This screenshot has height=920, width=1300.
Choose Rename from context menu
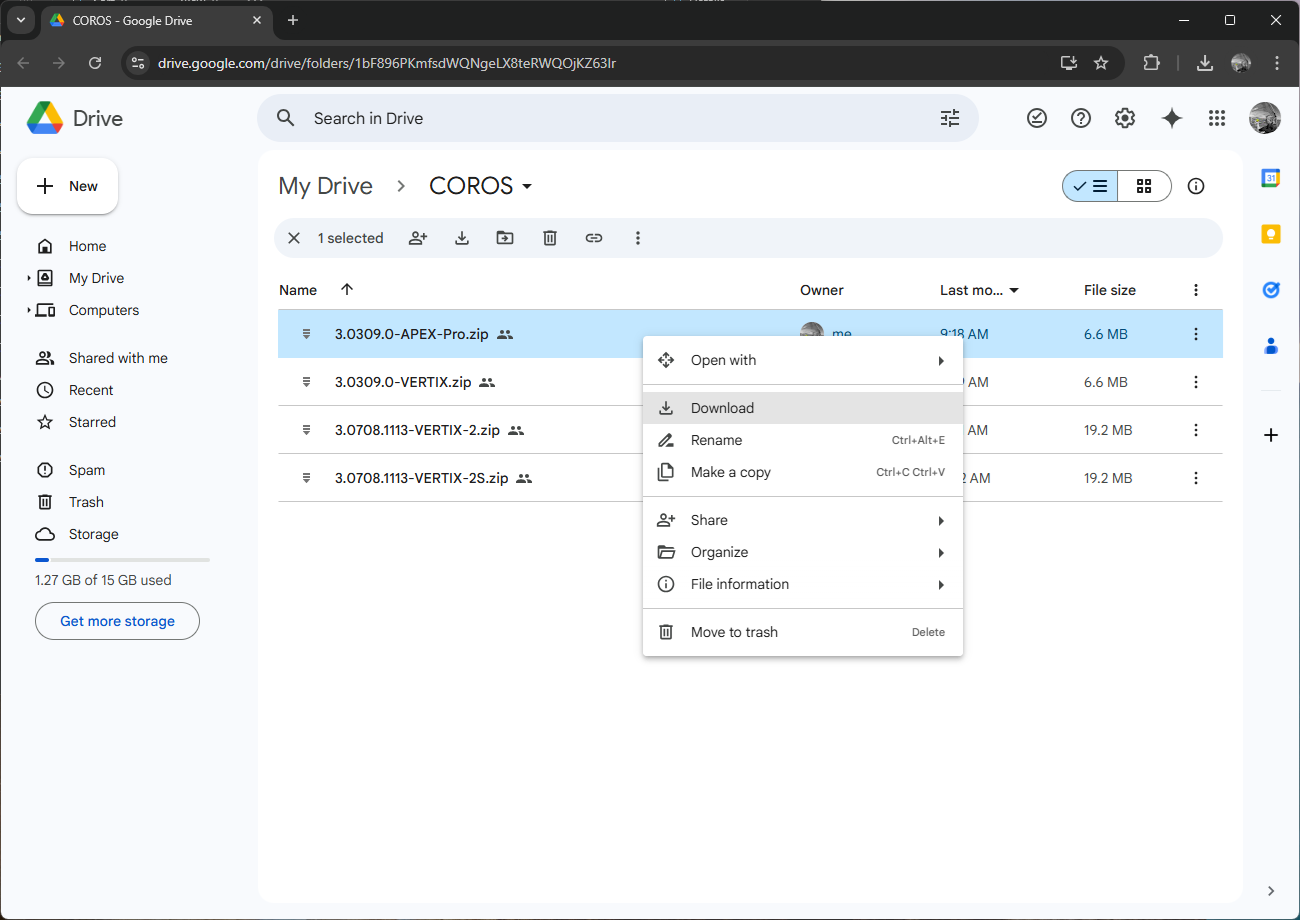[802, 440]
